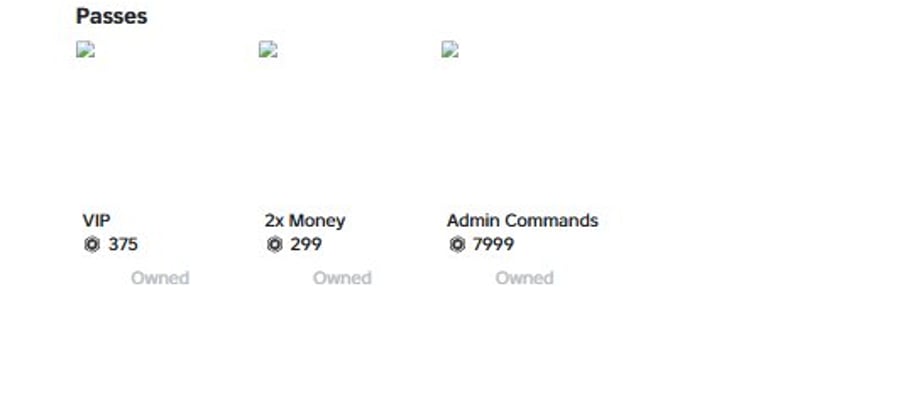Click the broken image icon above 2x Money

pyautogui.click(x=268, y=49)
